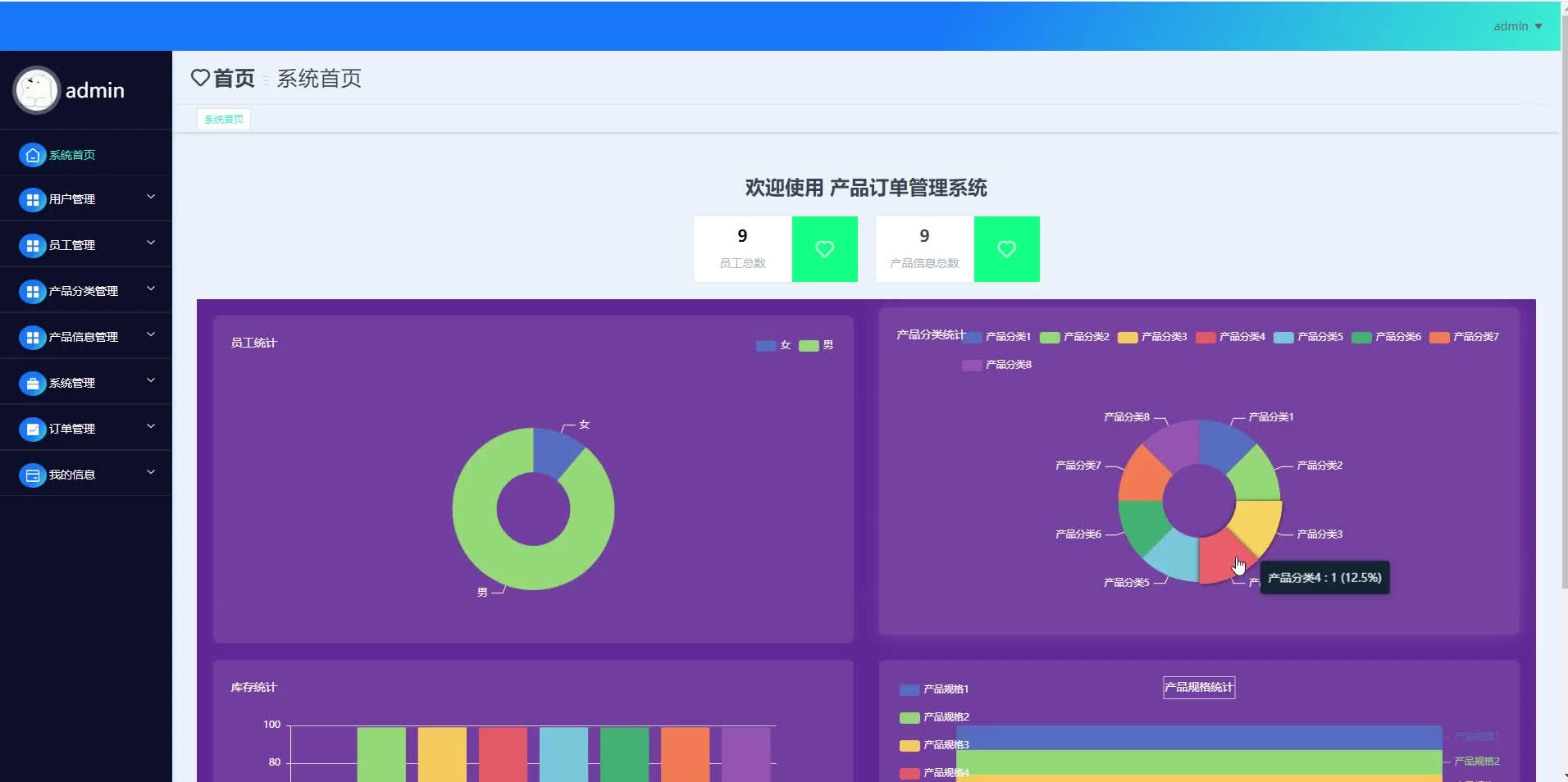The height and width of the screenshot is (782, 1568).
Task: Toggle the 产品分类5 legend entry
Action: click(x=1308, y=337)
